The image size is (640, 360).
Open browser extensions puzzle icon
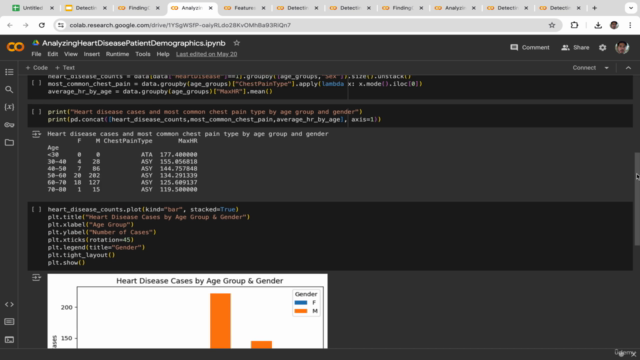click(574, 25)
